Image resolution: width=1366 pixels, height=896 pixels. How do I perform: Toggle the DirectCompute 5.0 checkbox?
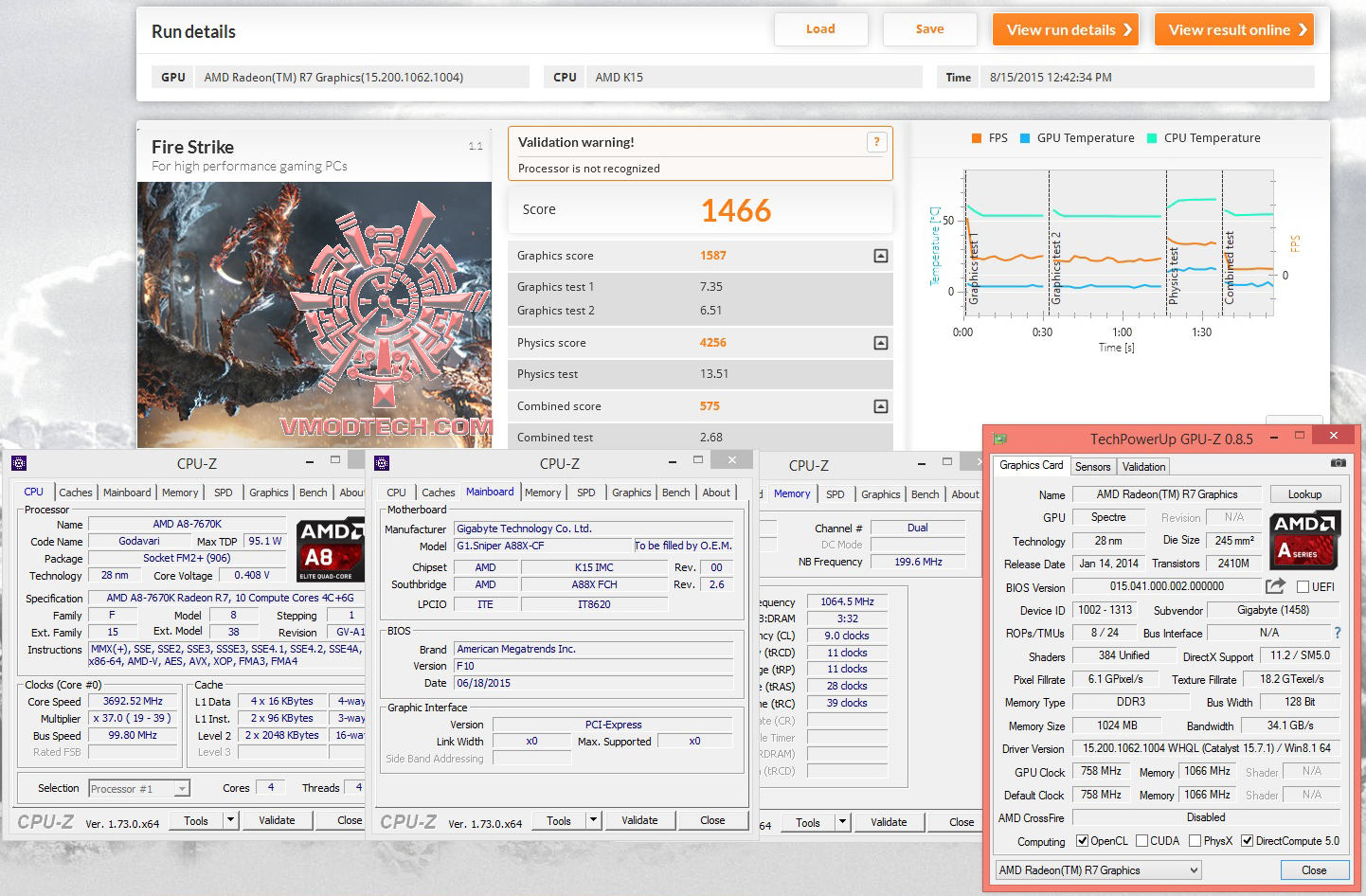(x=1248, y=841)
